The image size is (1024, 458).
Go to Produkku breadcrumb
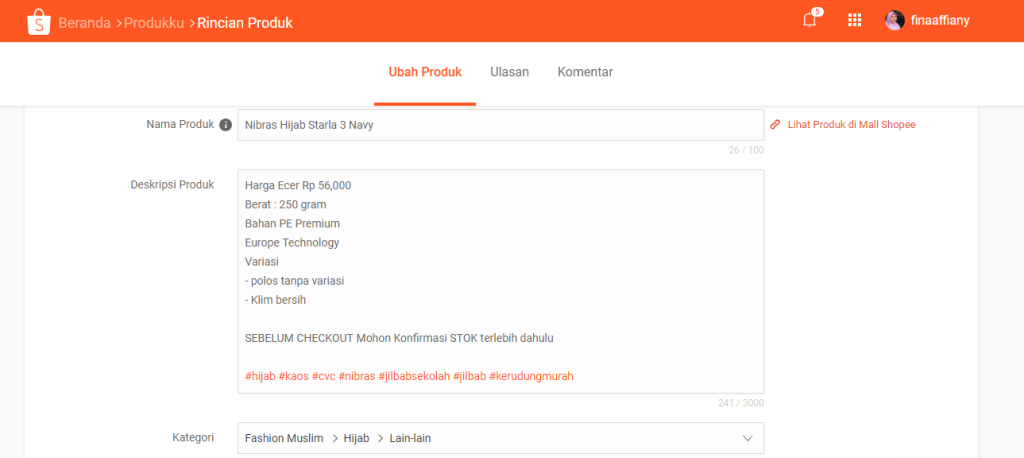point(154,23)
